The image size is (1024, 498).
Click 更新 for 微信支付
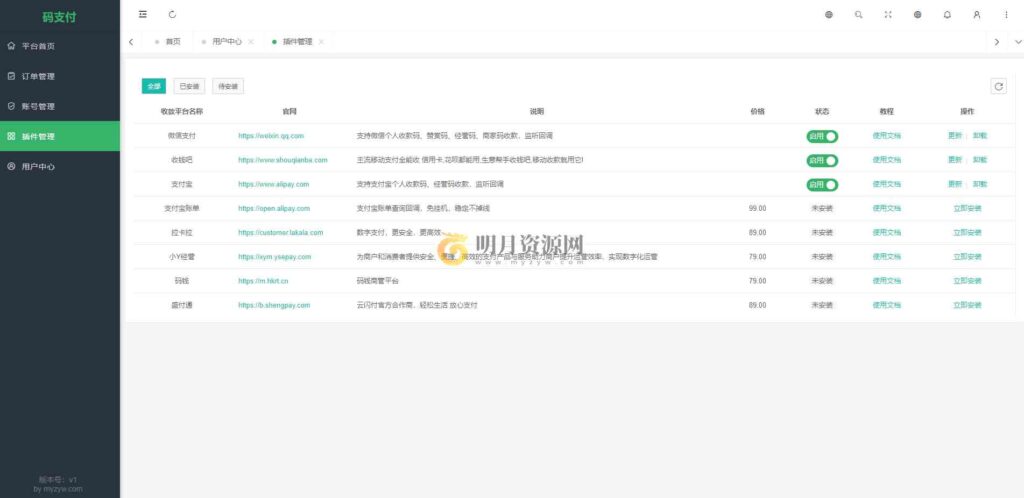(x=955, y=136)
